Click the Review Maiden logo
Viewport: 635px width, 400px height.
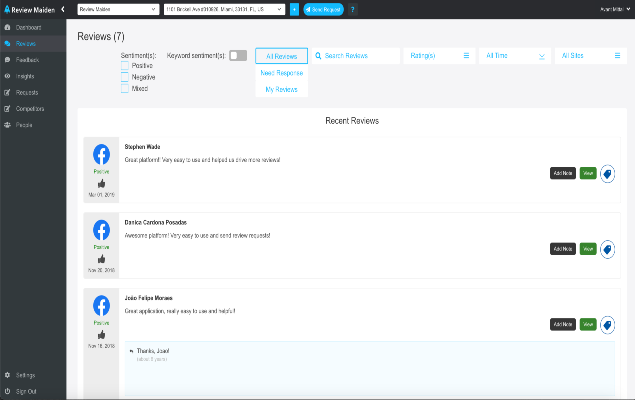[x=29, y=9]
